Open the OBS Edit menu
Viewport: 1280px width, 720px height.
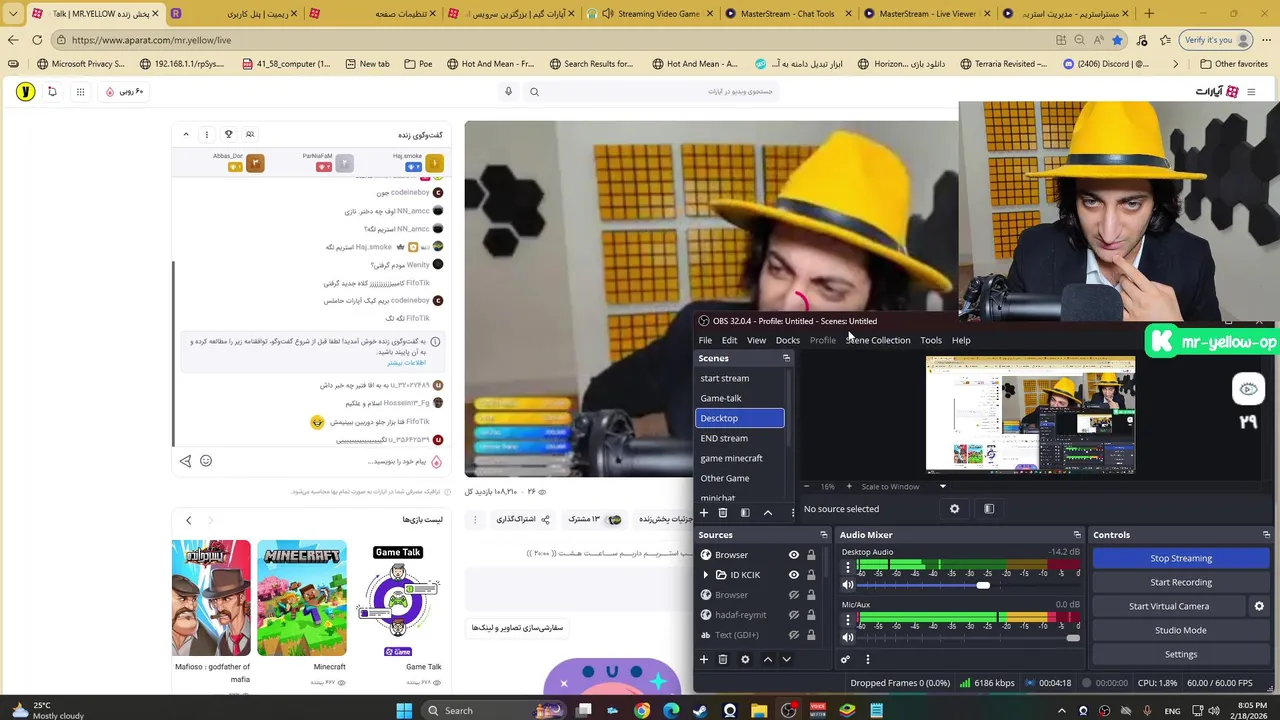click(729, 340)
